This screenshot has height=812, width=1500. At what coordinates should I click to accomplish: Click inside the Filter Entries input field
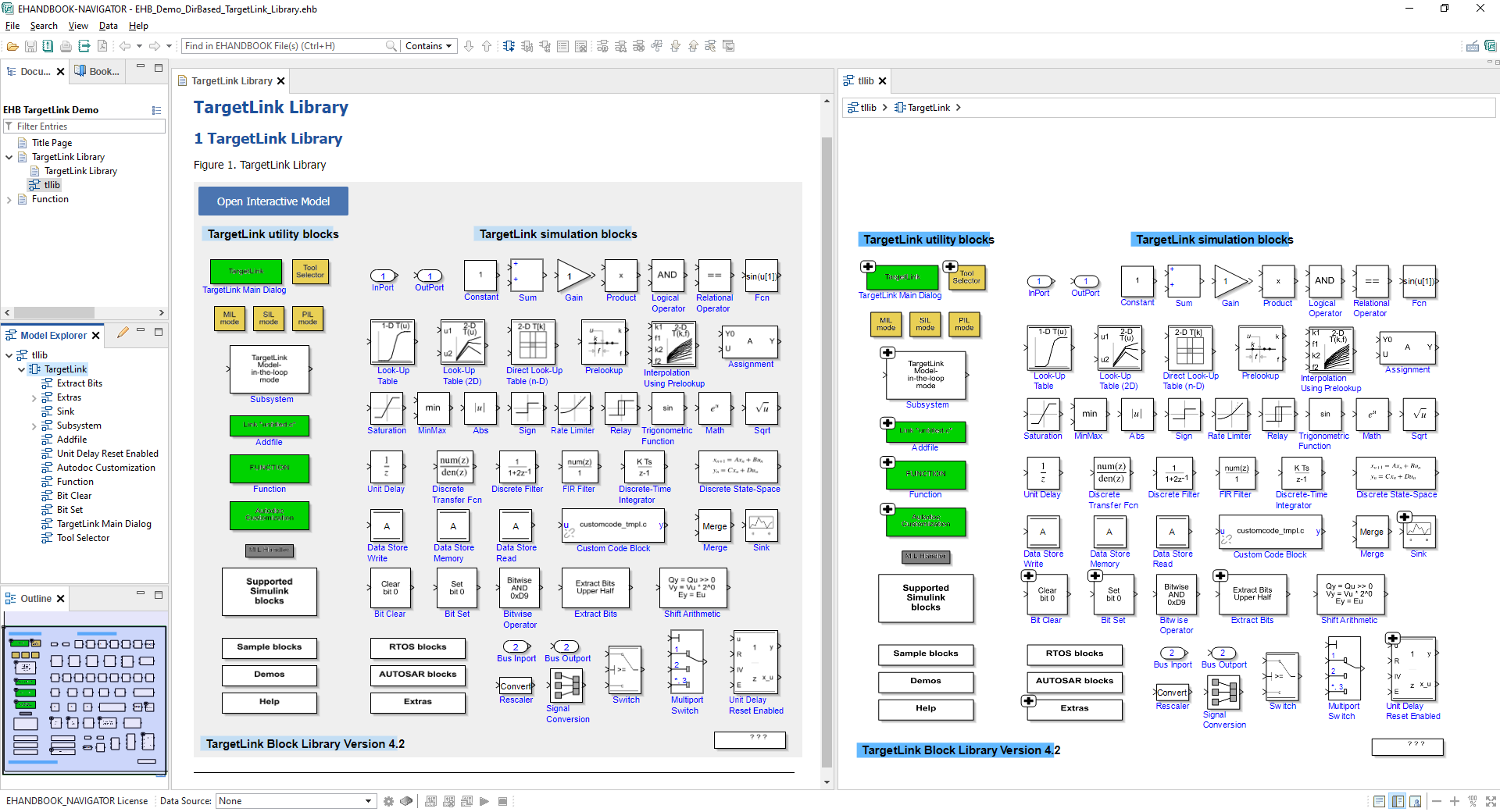pyautogui.click(x=84, y=126)
